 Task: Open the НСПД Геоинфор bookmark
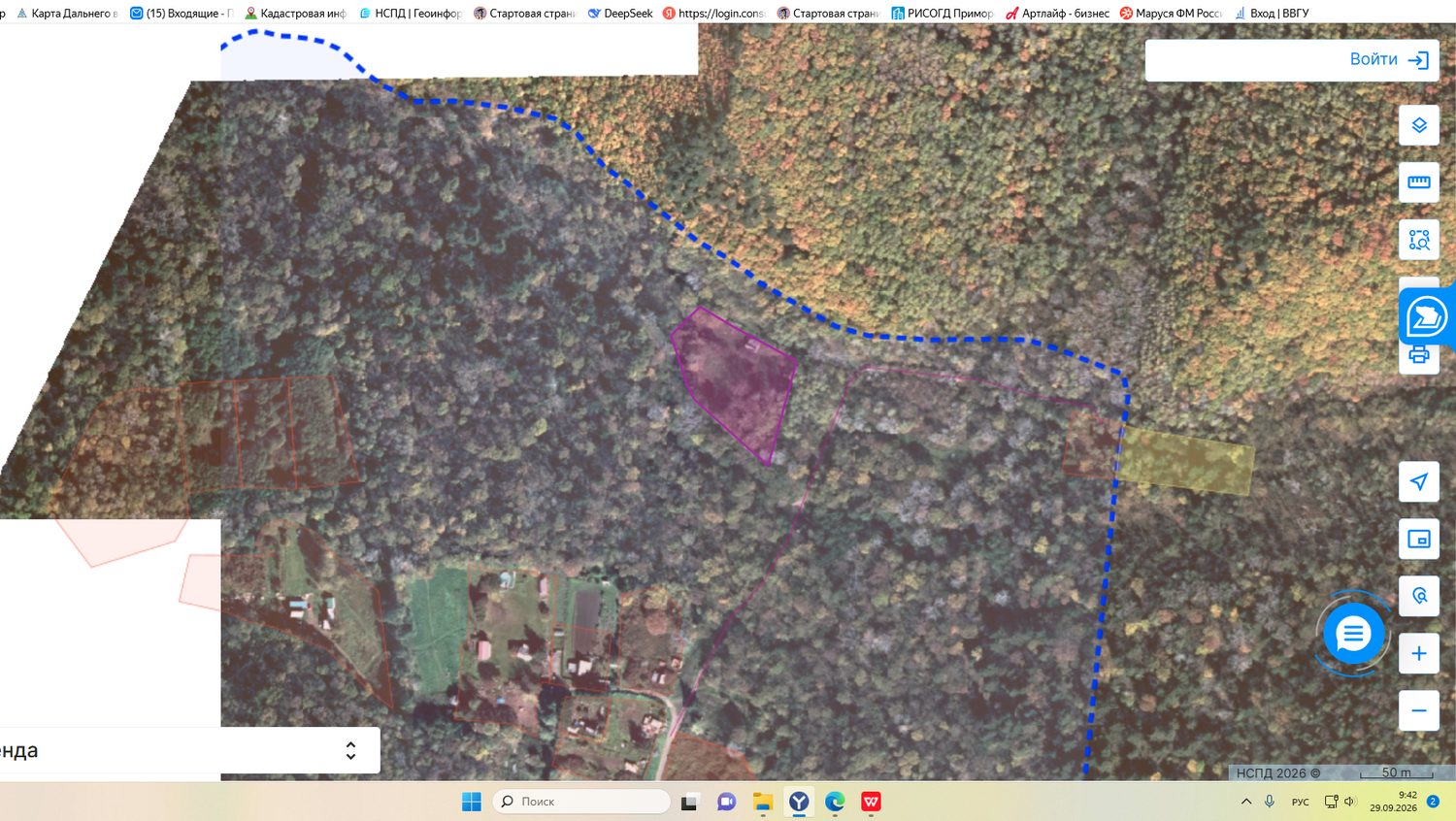tap(410, 13)
